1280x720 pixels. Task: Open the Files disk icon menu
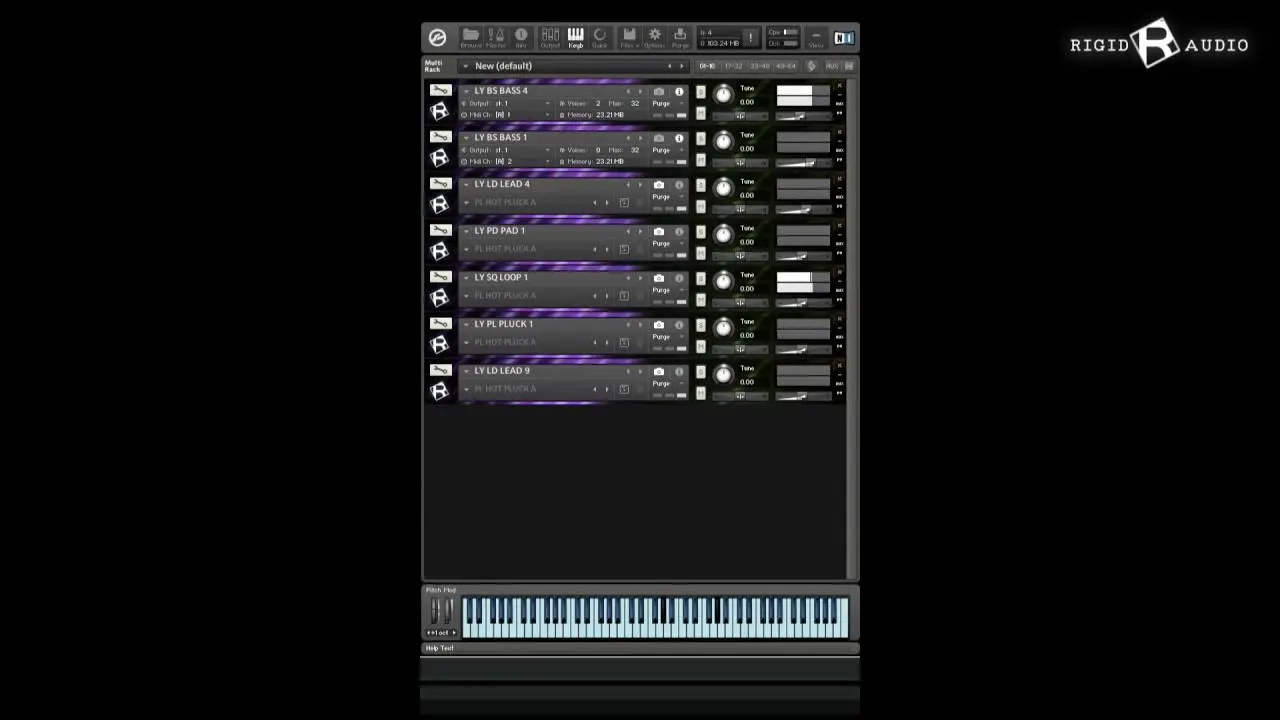click(628, 37)
